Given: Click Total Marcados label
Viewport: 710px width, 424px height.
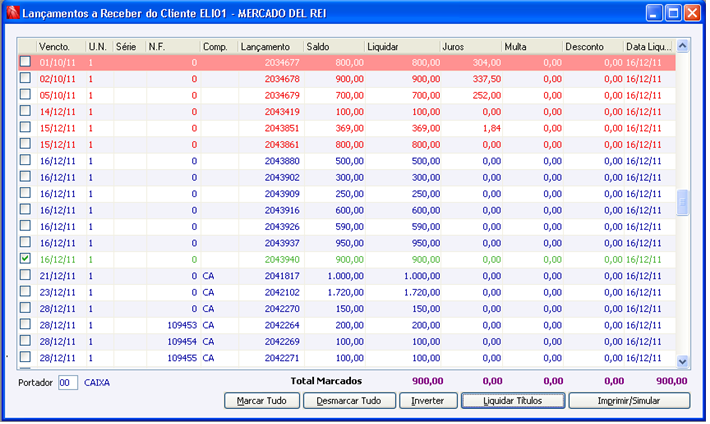Looking at the screenshot, I should [326, 381].
